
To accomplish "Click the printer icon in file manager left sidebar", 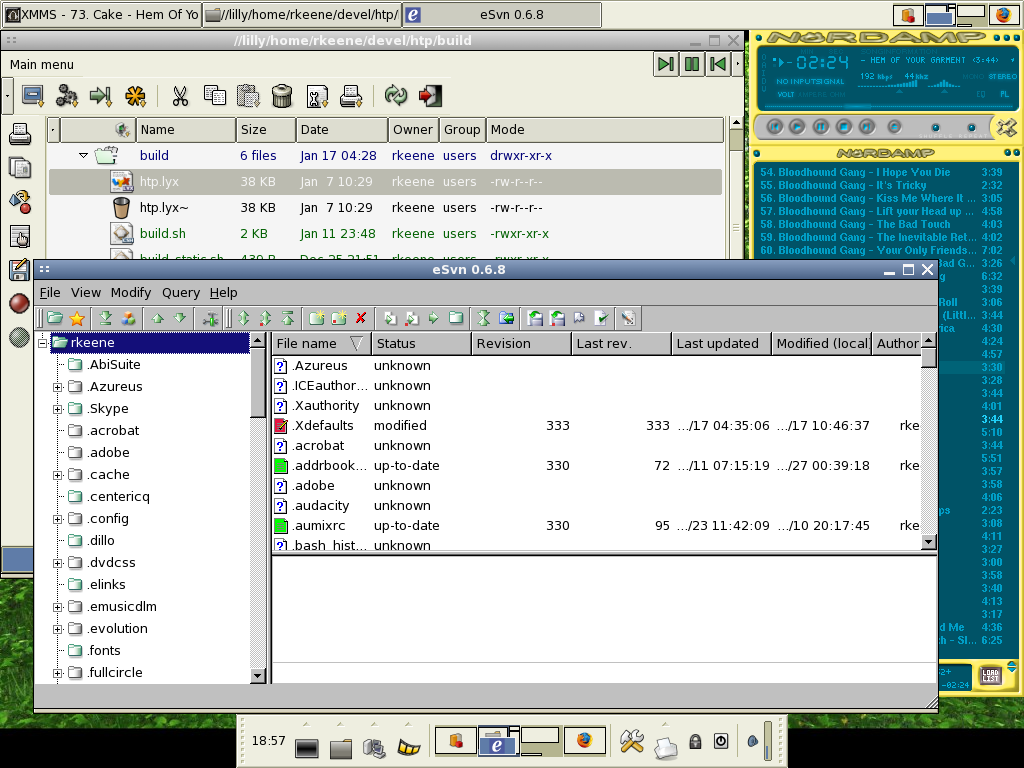I will pos(20,134).
